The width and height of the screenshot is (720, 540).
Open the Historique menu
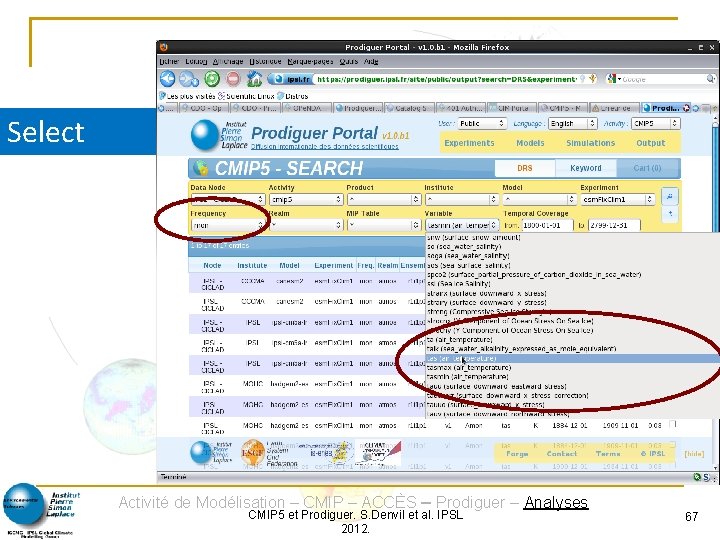[x=265, y=62]
